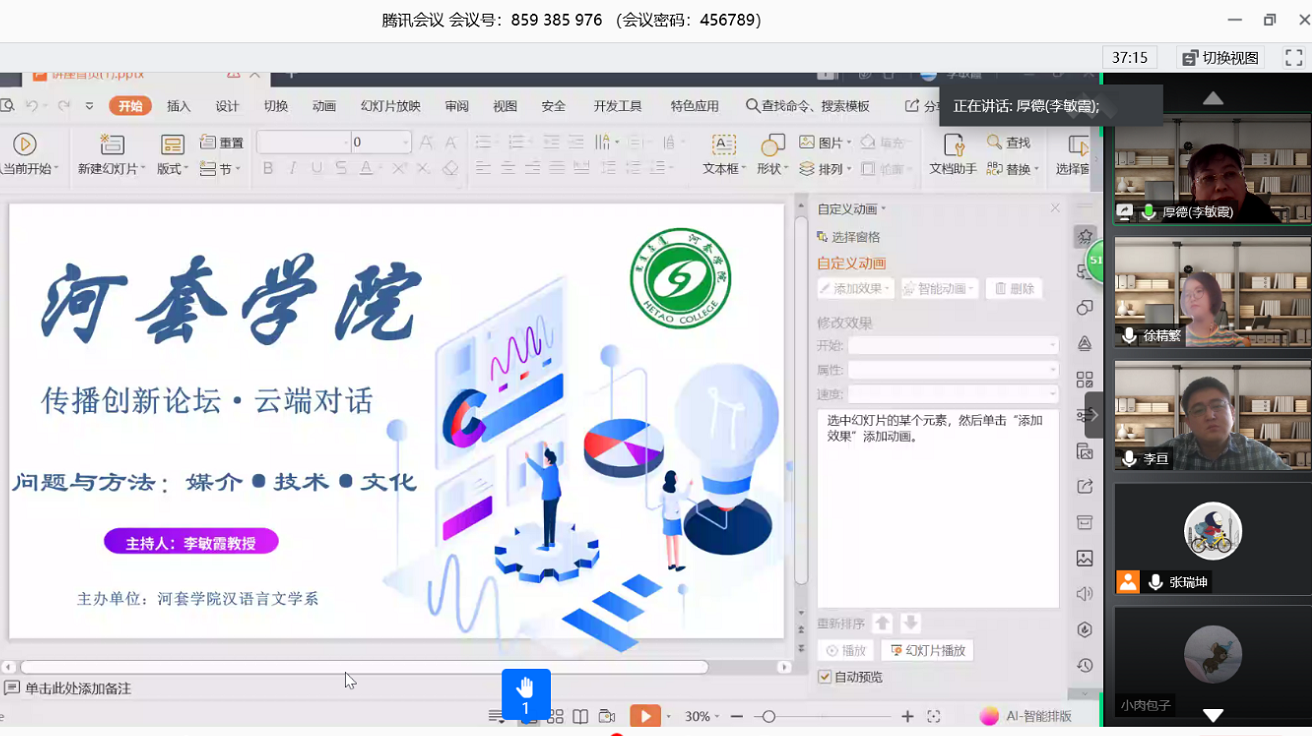The image size is (1312, 736).
Task: Start slideshow from current slide icon
Action: click(x=24, y=145)
